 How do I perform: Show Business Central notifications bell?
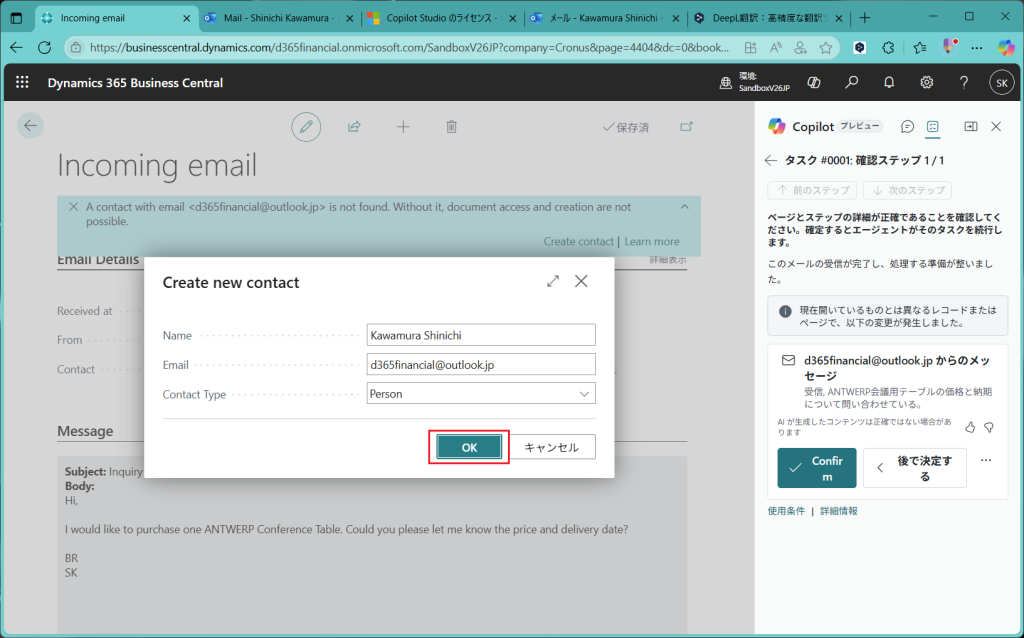[889, 82]
